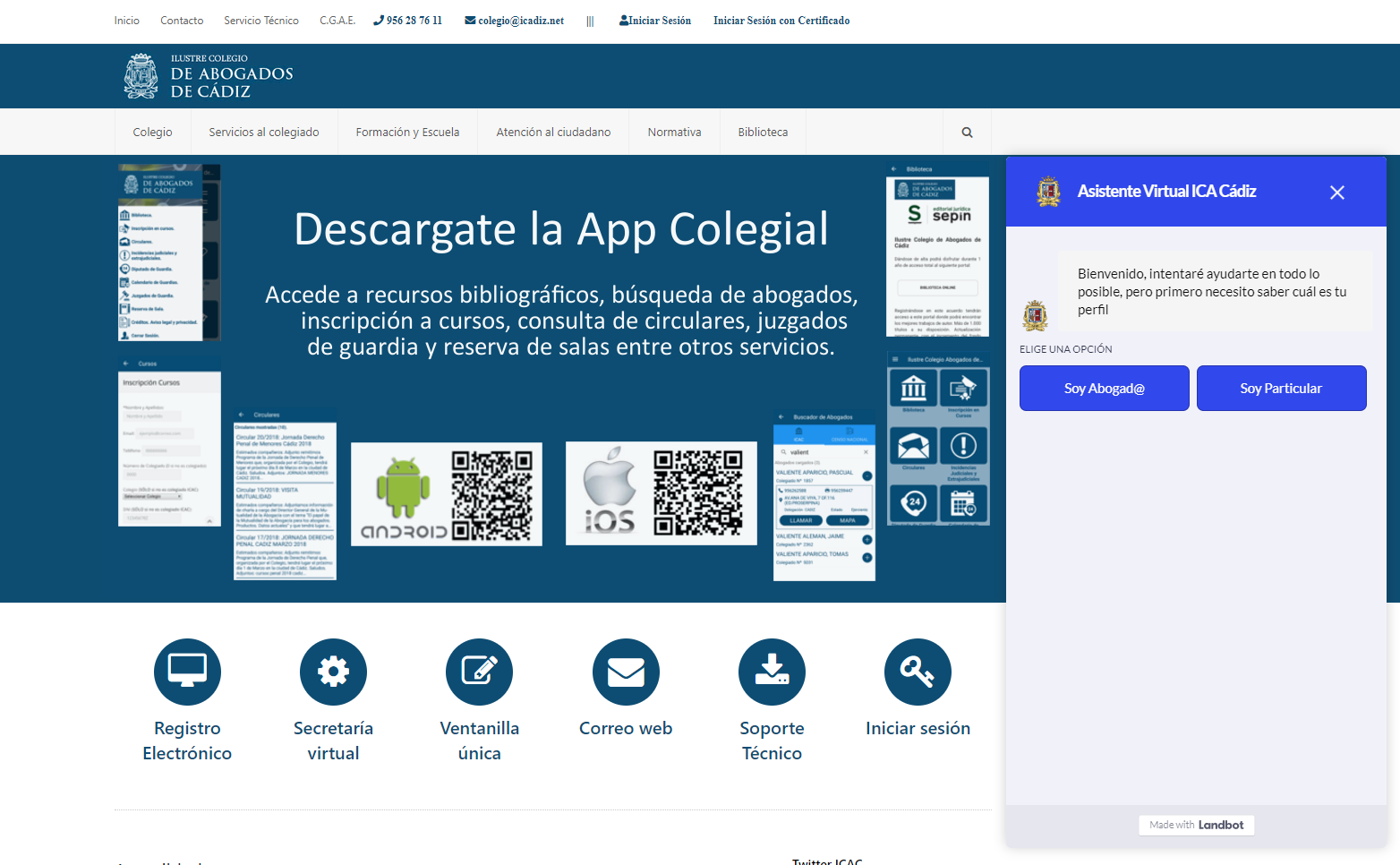
Task: Click the Soporte Técnico download icon
Action: point(772,672)
